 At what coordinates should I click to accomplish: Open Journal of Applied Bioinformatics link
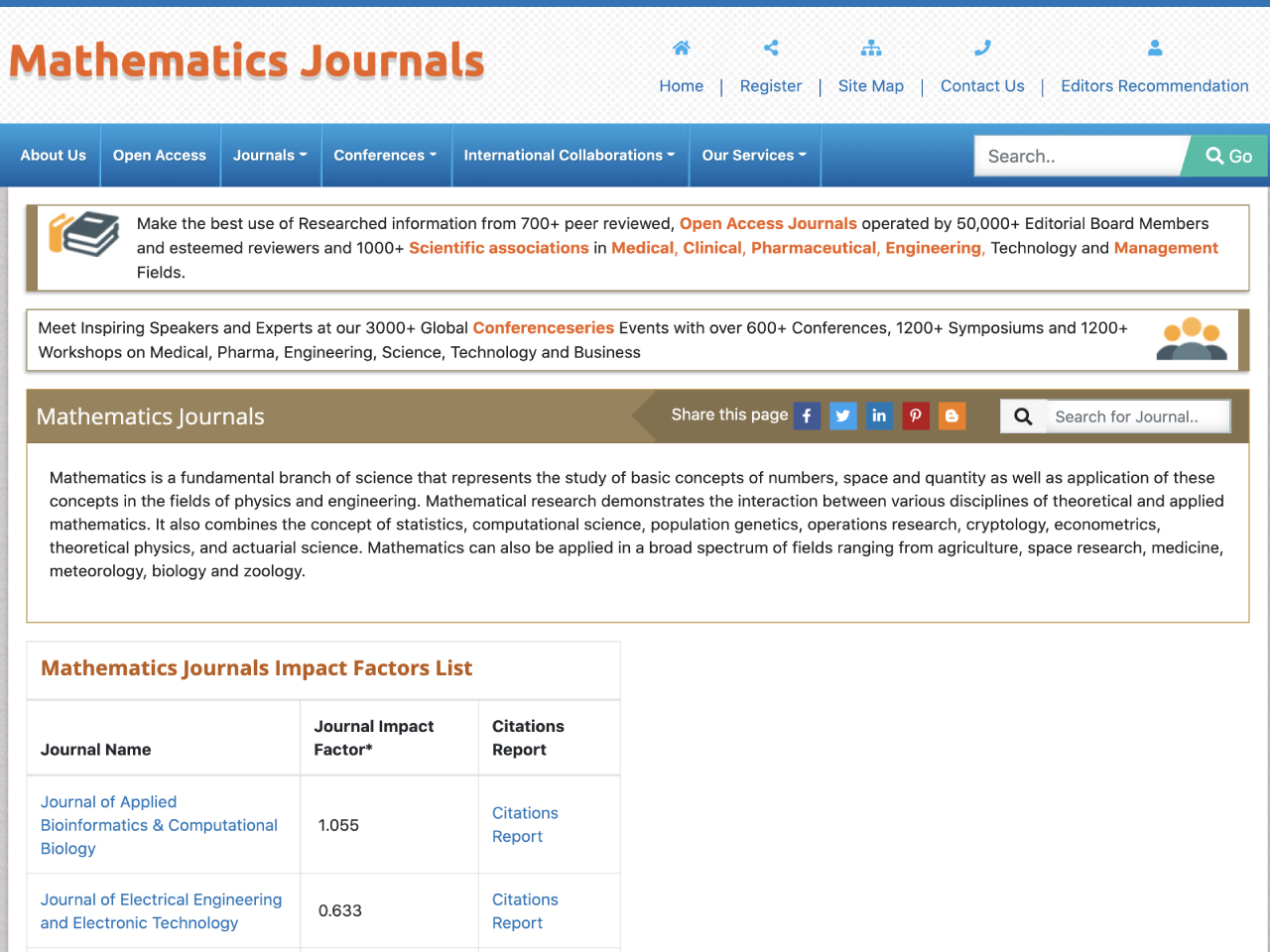click(159, 825)
